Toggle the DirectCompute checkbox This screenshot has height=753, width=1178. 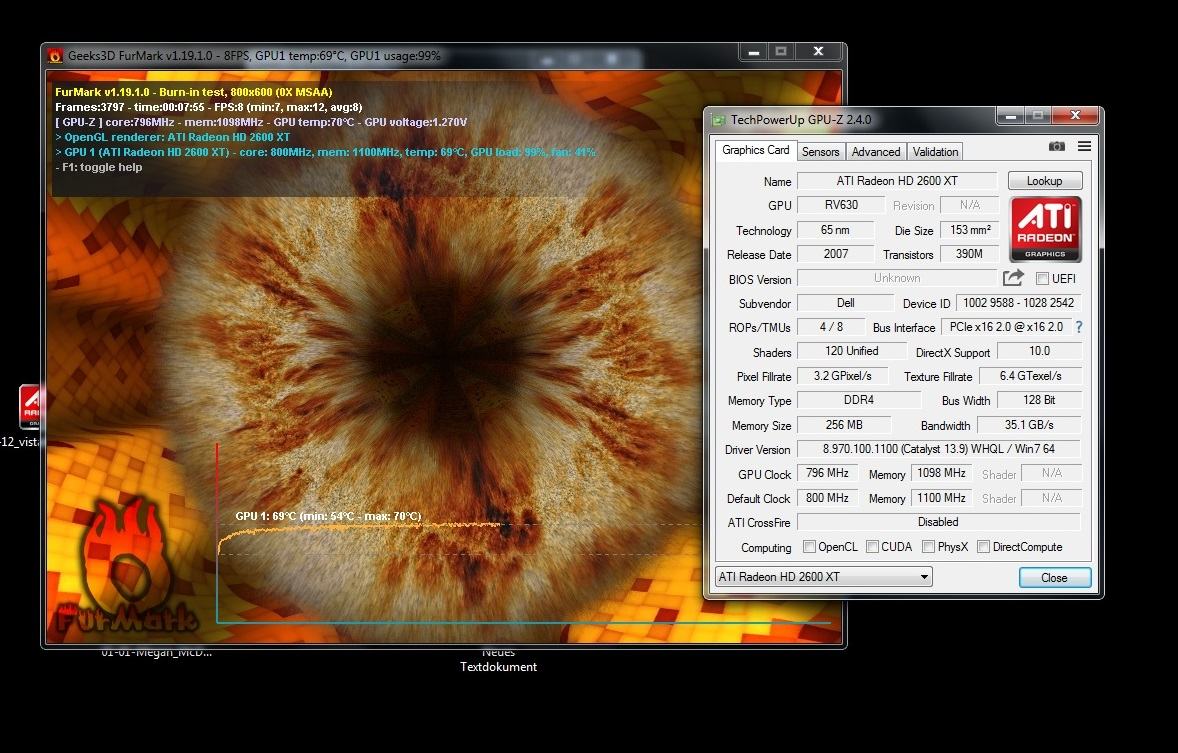click(983, 547)
